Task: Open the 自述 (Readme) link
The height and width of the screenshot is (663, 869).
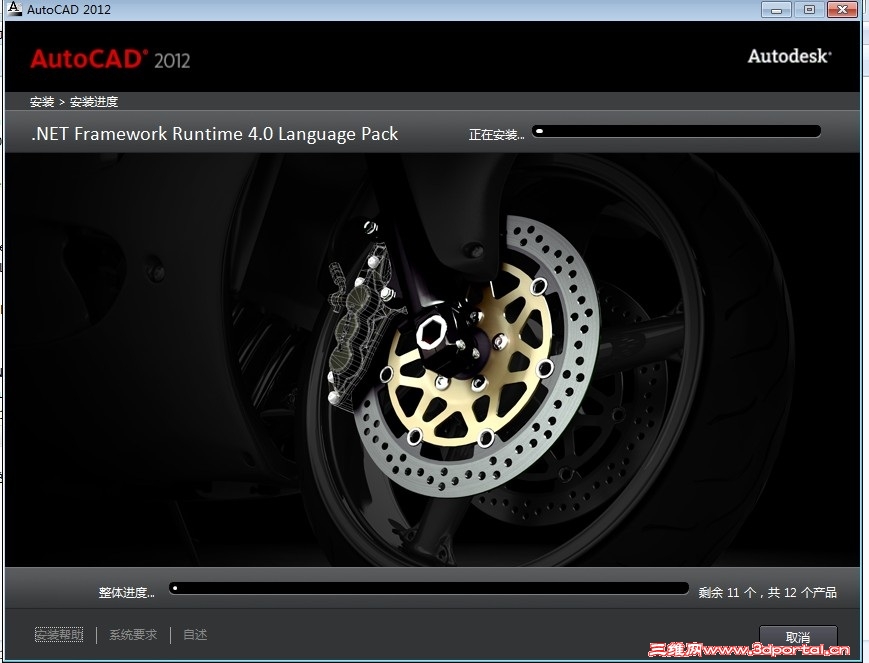Action: coord(194,634)
